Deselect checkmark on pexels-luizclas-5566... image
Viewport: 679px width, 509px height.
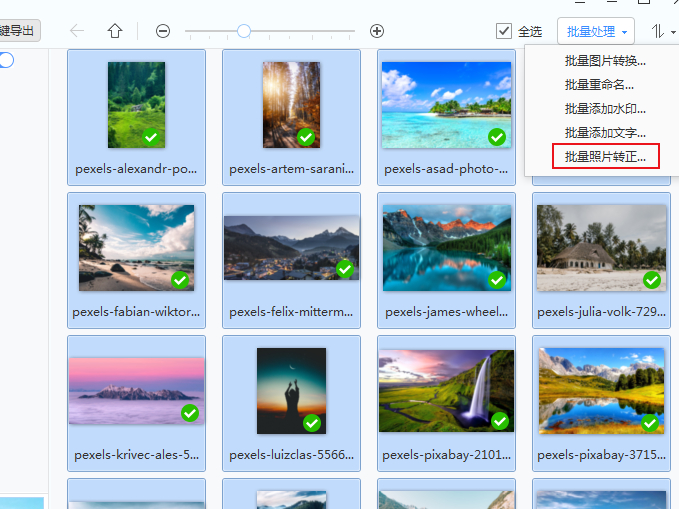pyautogui.click(x=312, y=423)
